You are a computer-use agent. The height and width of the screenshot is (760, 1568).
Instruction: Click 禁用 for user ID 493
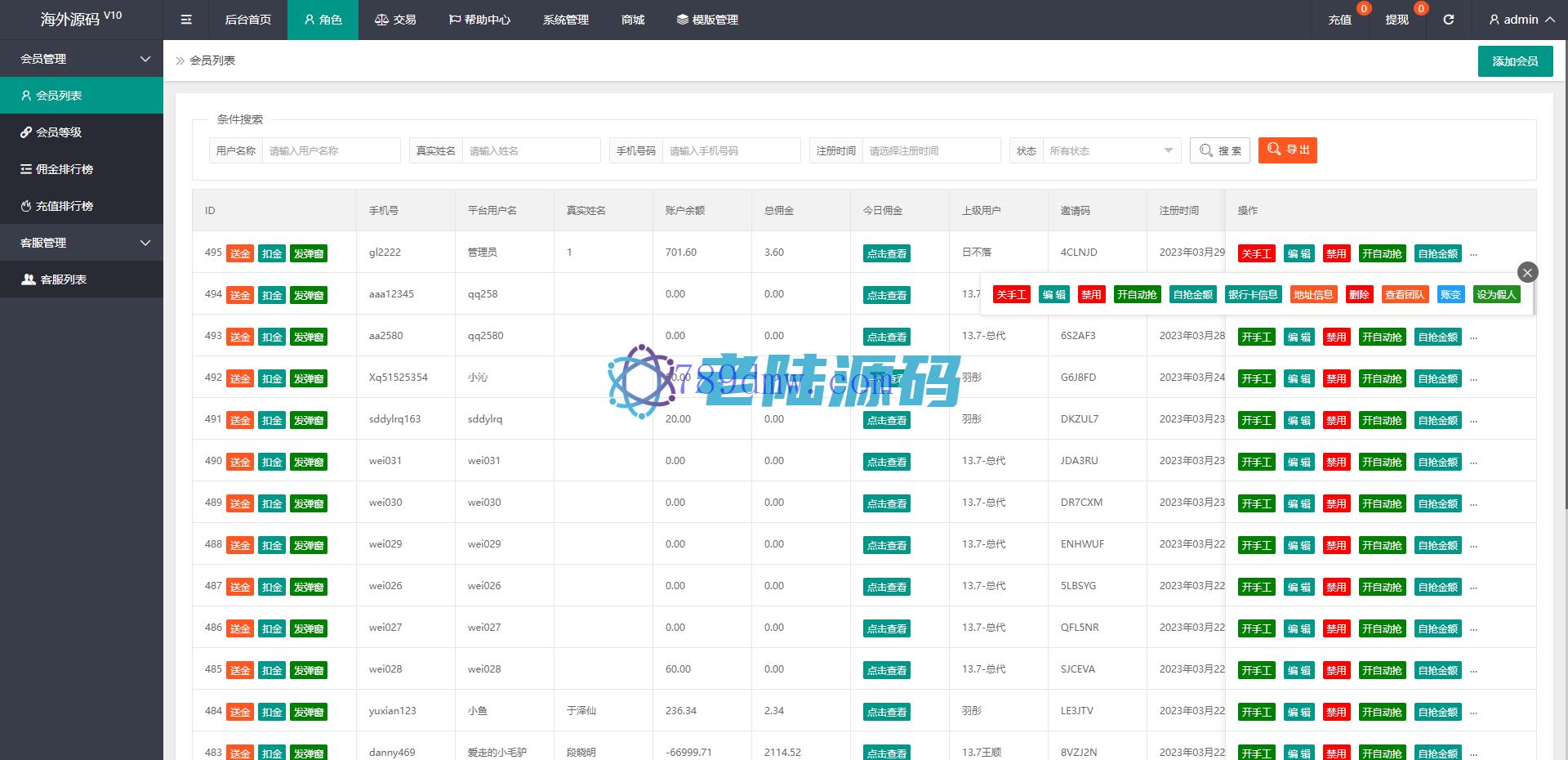point(1336,337)
